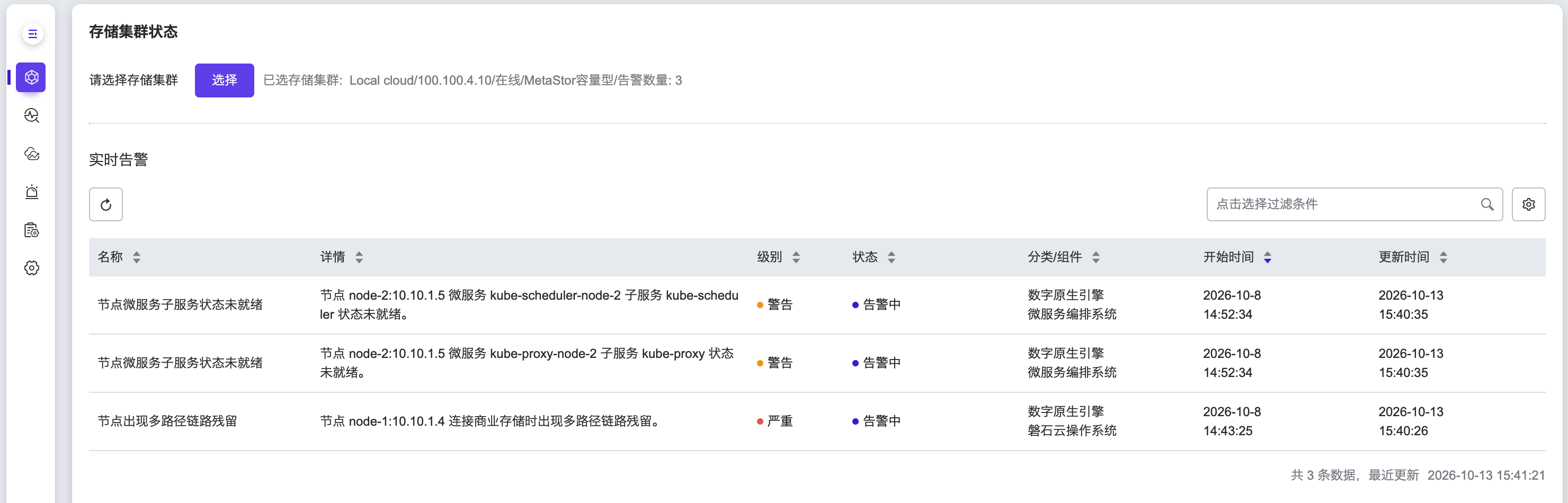The image size is (1568, 503).
Task: Collapse the sidebar menu icon
Action: 32,34
